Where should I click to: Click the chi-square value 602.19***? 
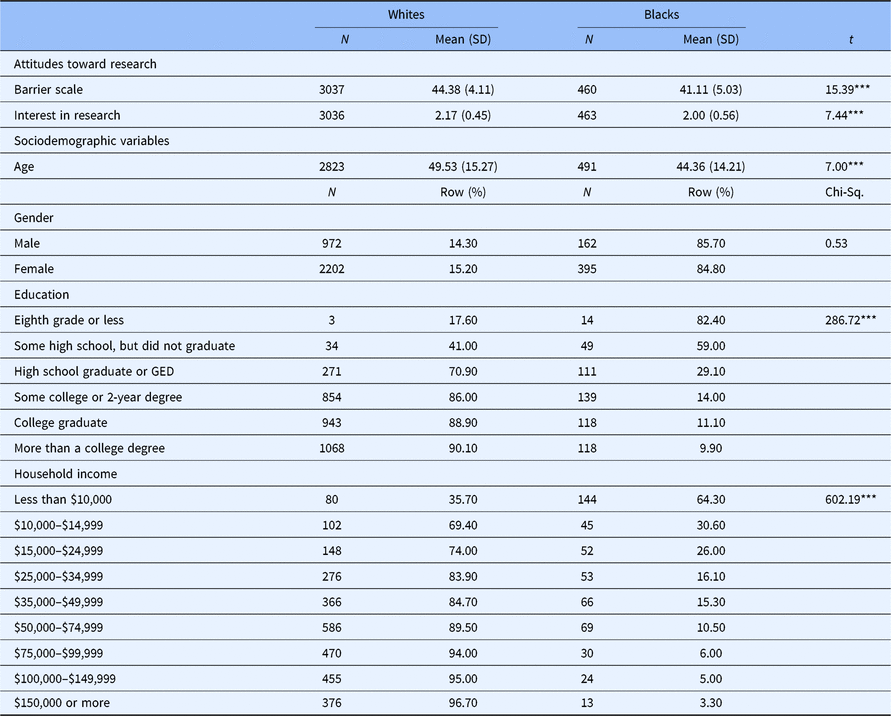[x=841, y=499]
